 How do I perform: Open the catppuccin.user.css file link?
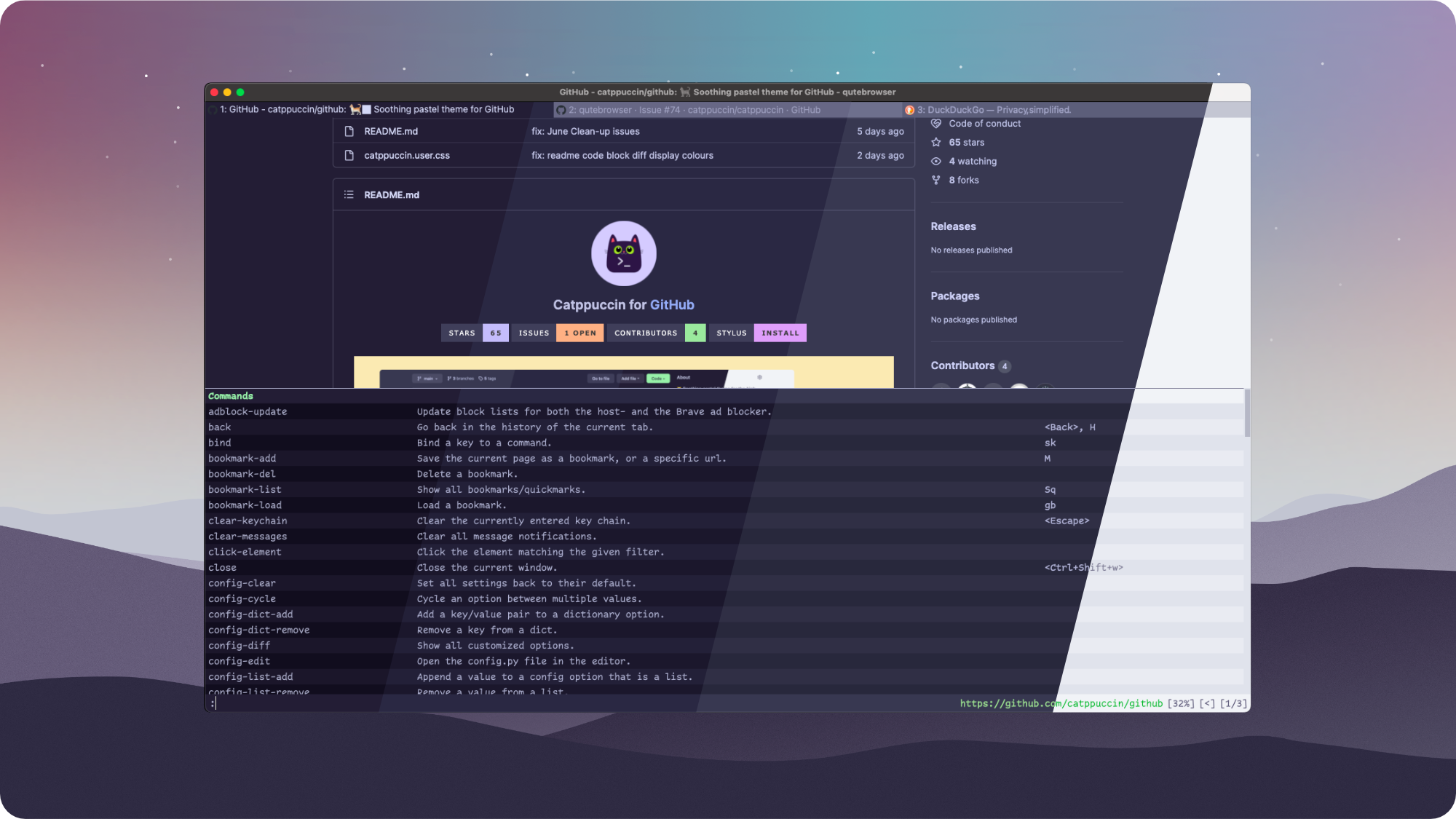pyautogui.click(x=407, y=155)
